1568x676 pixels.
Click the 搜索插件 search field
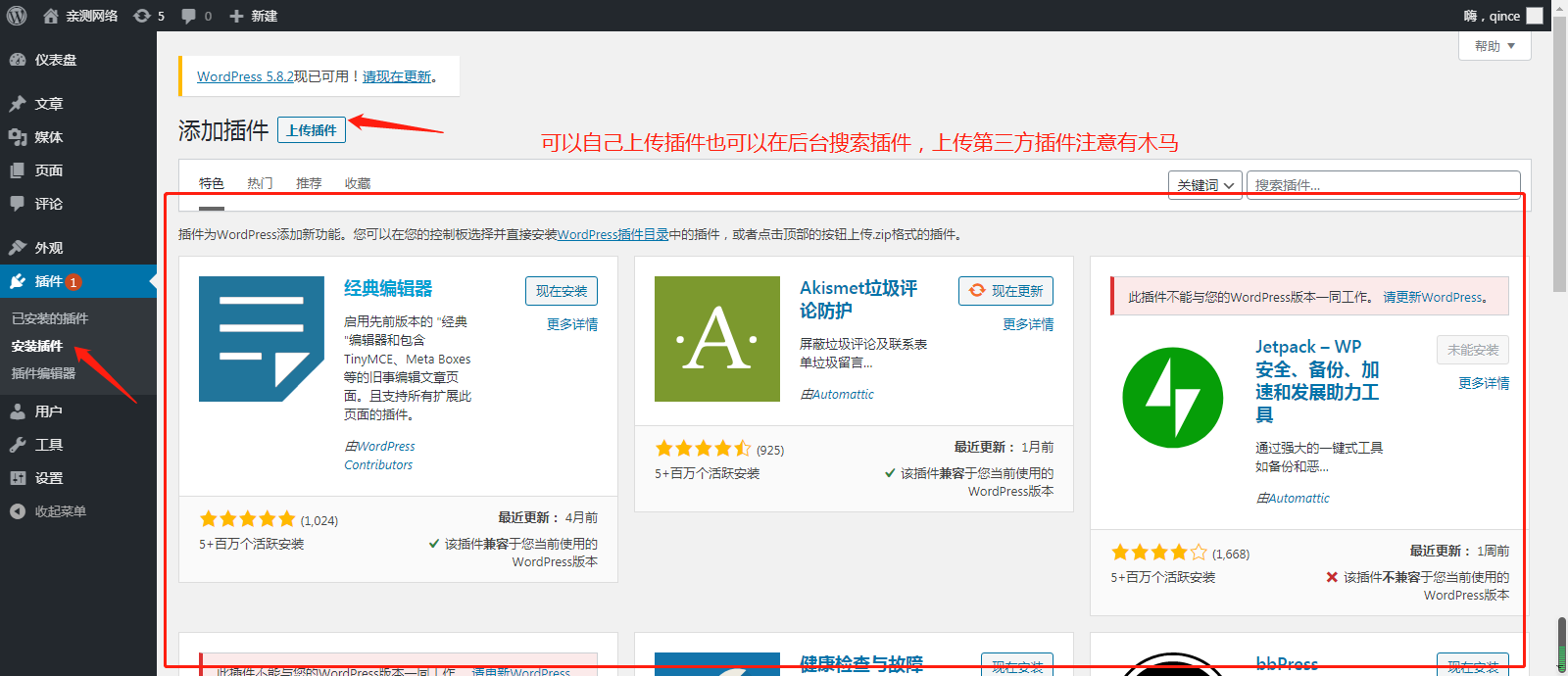pos(1384,185)
